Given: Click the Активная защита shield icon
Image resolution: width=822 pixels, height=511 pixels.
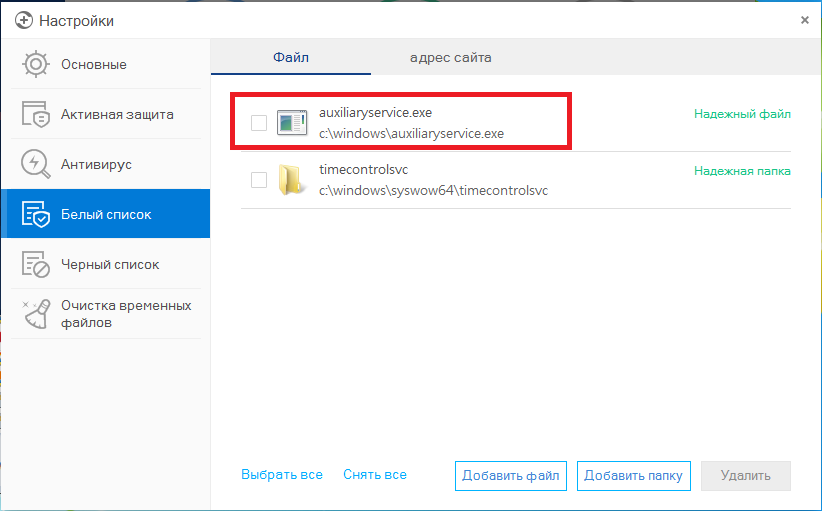Looking at the screenshot, I should pyautogui.click(x=36, y=114).
